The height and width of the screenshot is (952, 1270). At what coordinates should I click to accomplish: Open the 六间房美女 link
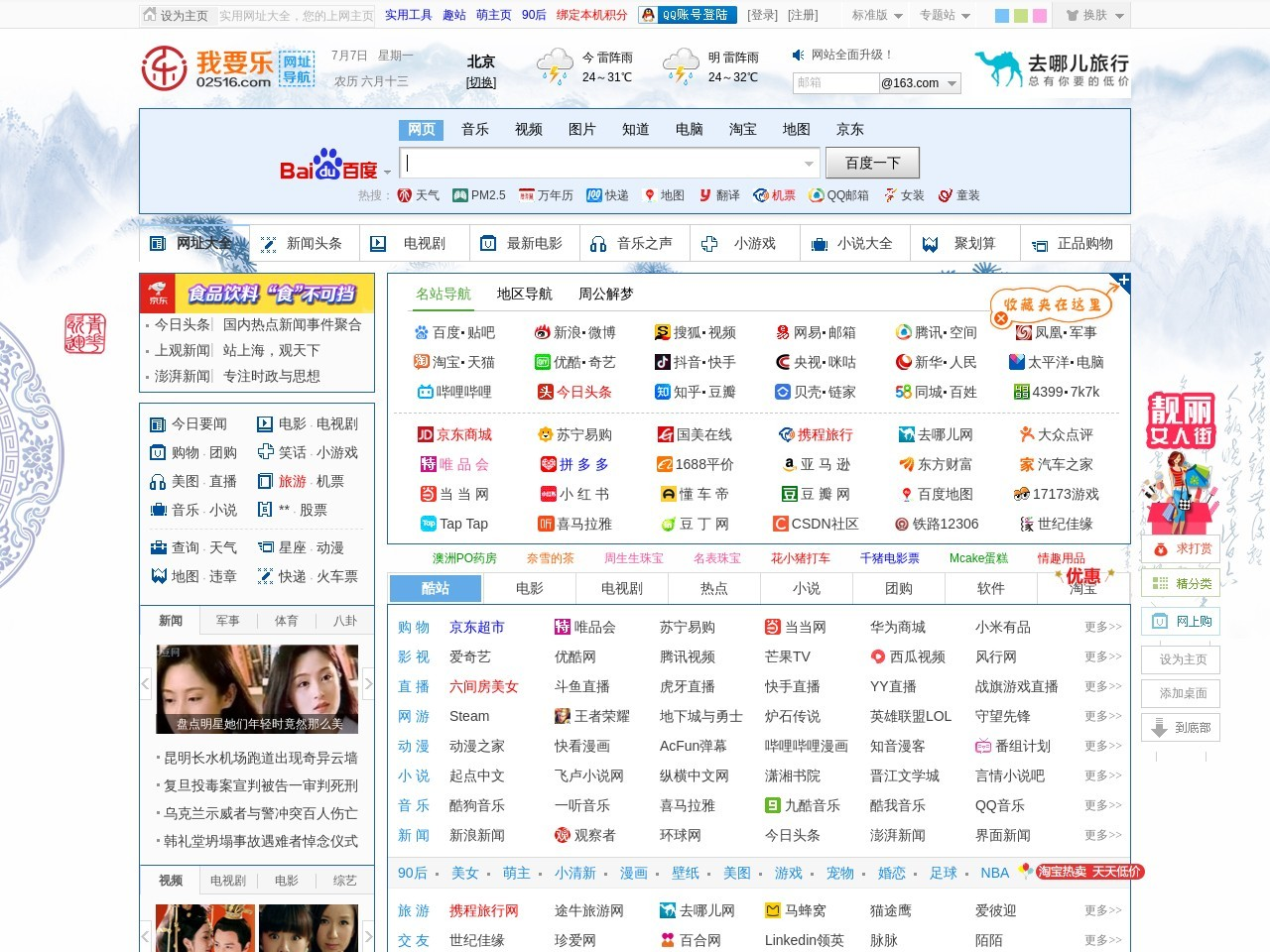coord(484,686)
